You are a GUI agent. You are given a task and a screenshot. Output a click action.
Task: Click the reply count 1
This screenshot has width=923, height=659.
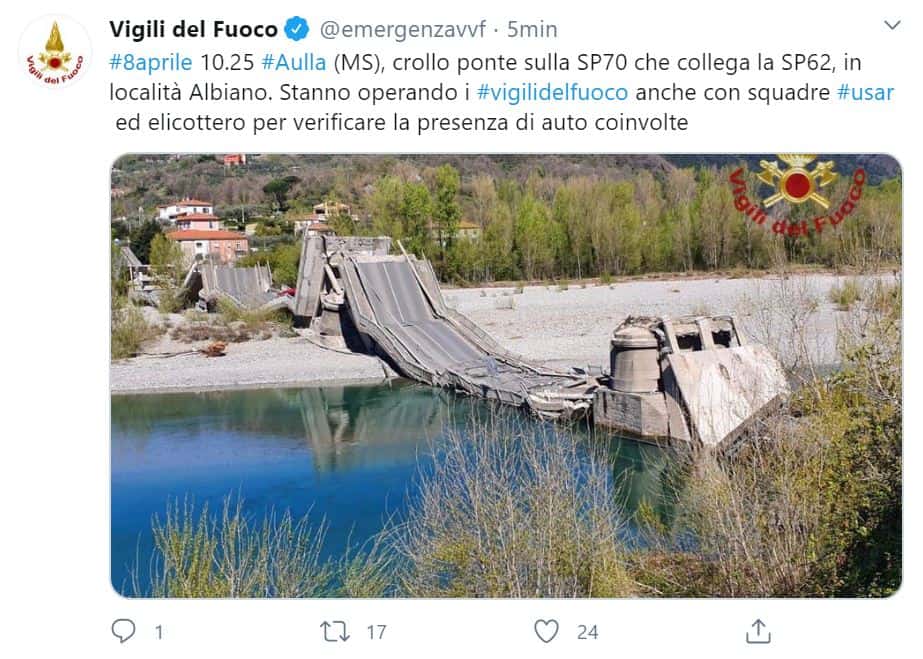point(159,632)
